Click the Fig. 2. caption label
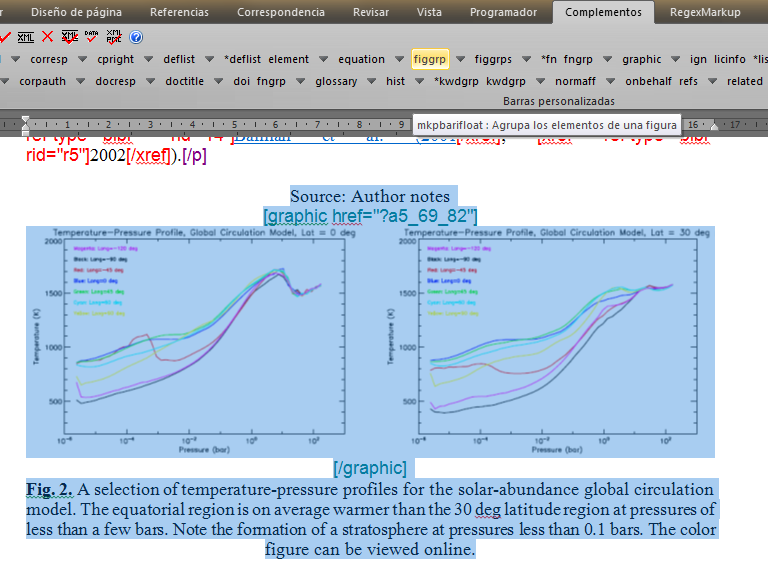768x578 pixels. click(x=49, y=489)
